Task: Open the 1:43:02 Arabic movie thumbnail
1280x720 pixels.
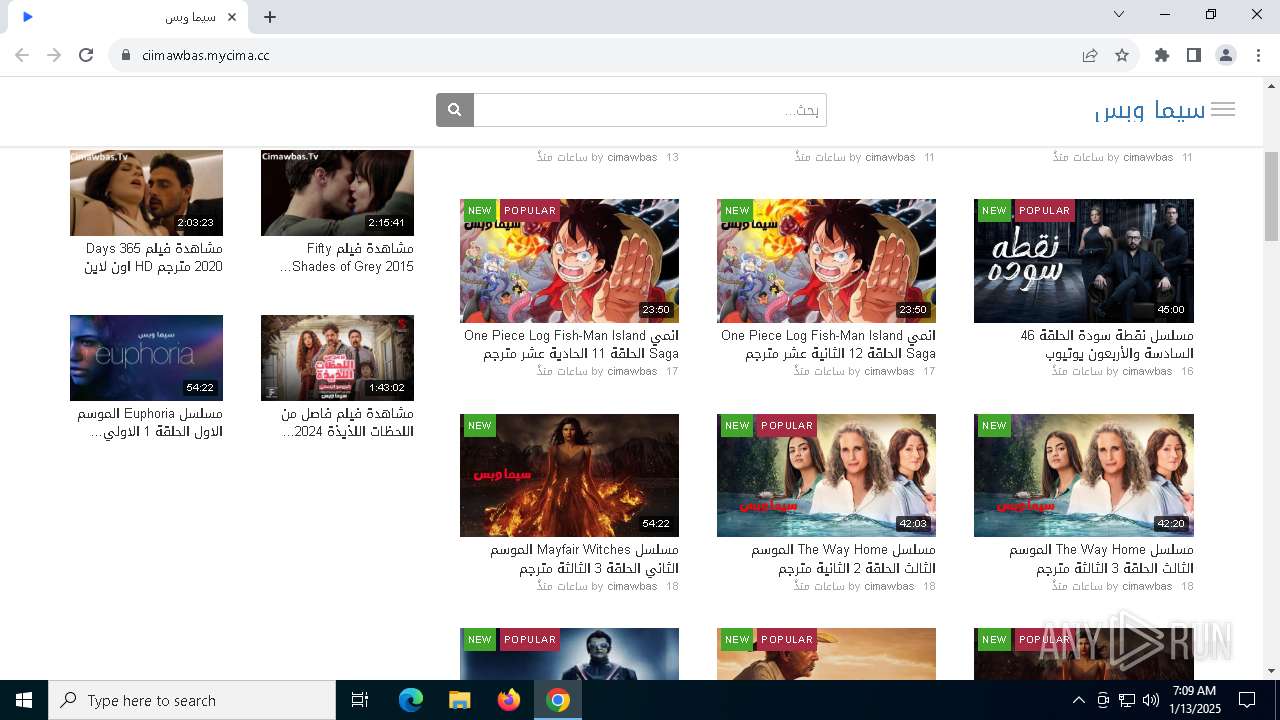Action: [x=337, y=358]
